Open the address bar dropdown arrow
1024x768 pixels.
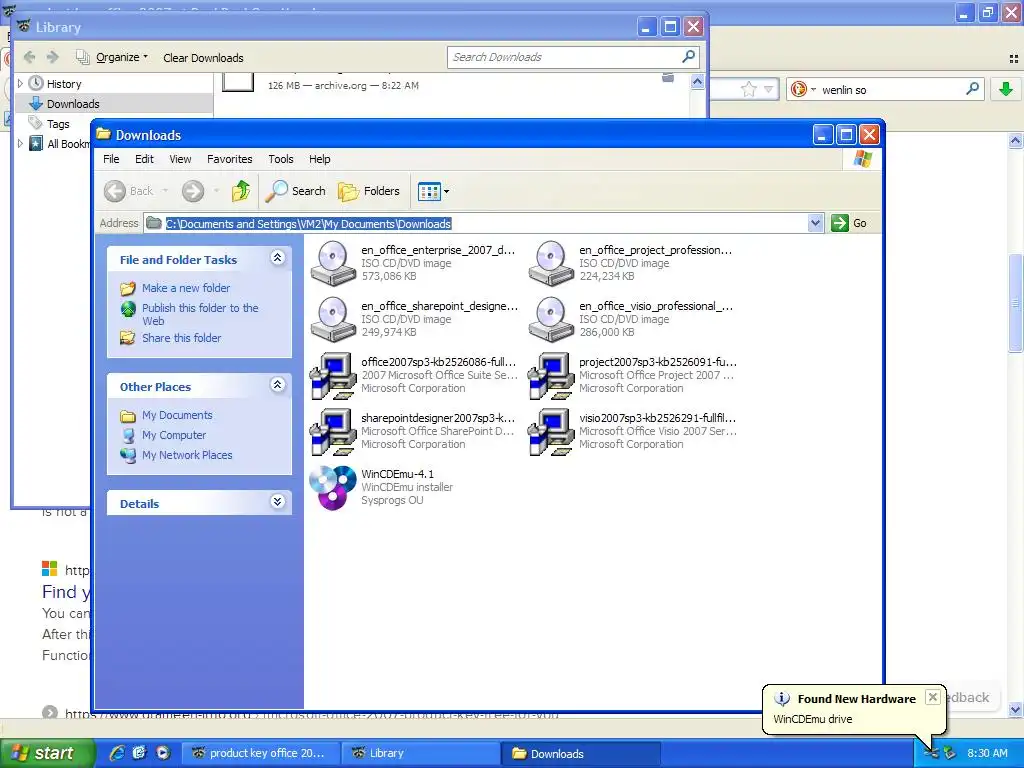click(x=815, y=223)
